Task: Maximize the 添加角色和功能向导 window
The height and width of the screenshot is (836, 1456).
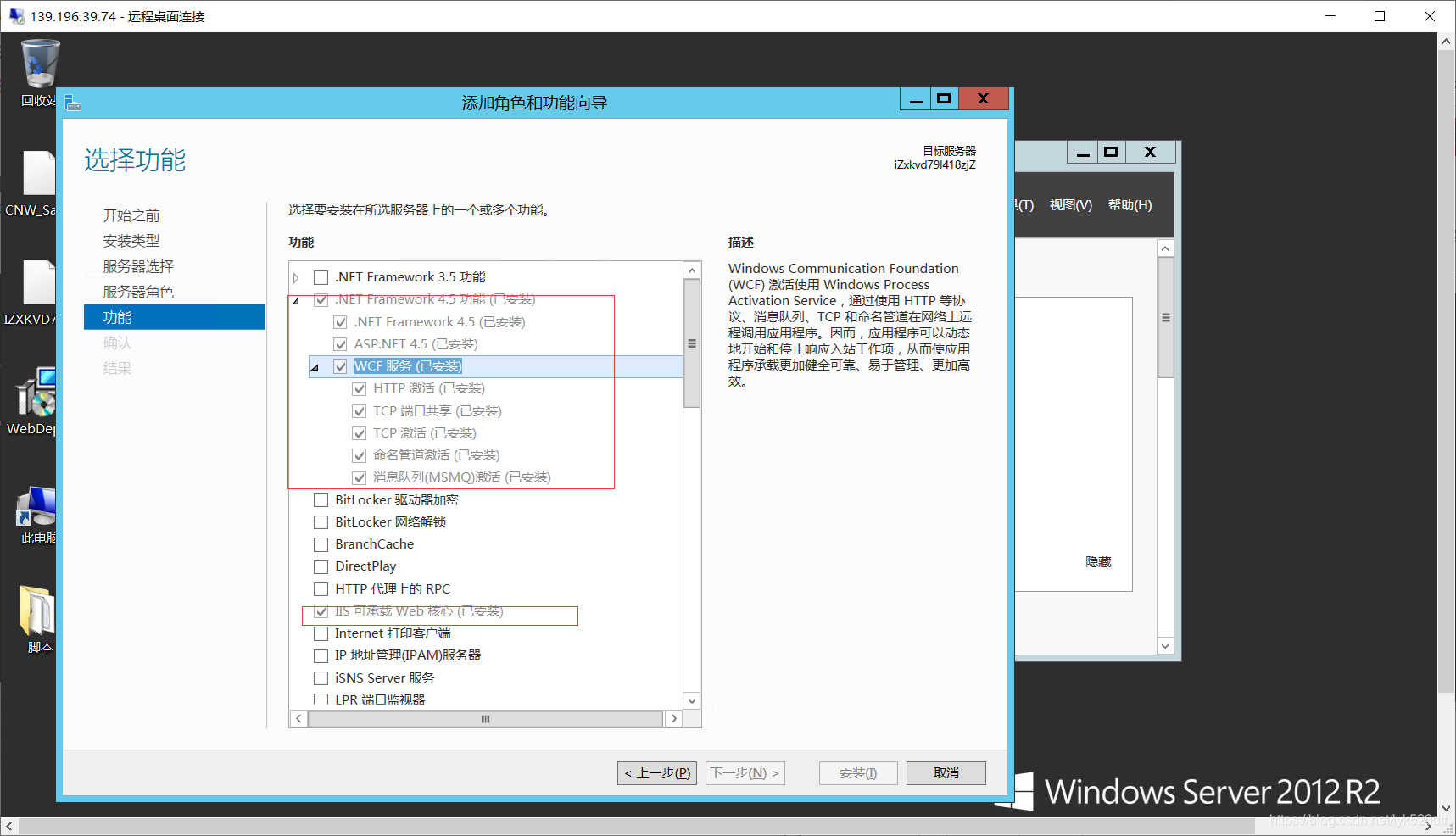Action: pos(943,99)
